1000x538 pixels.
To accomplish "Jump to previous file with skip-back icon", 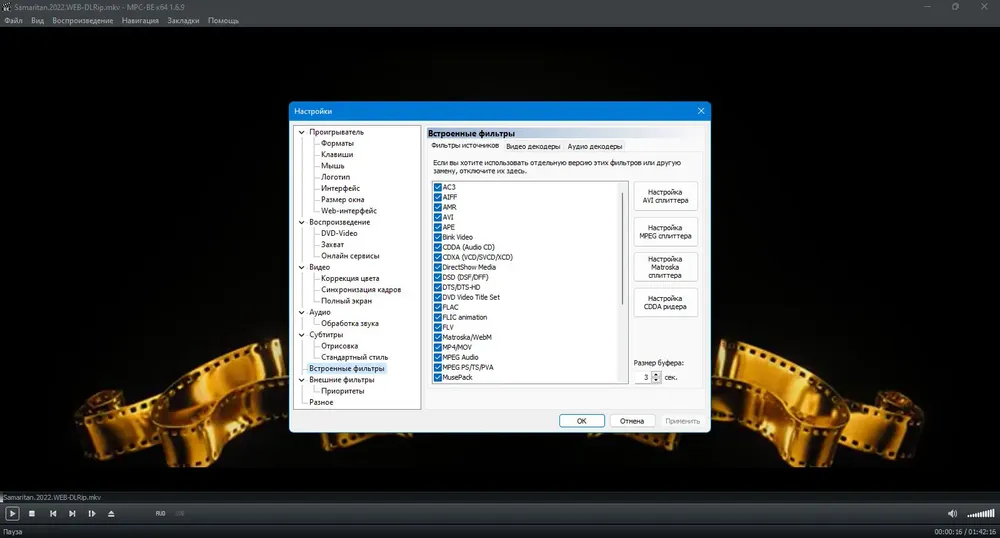I will 53,513.
